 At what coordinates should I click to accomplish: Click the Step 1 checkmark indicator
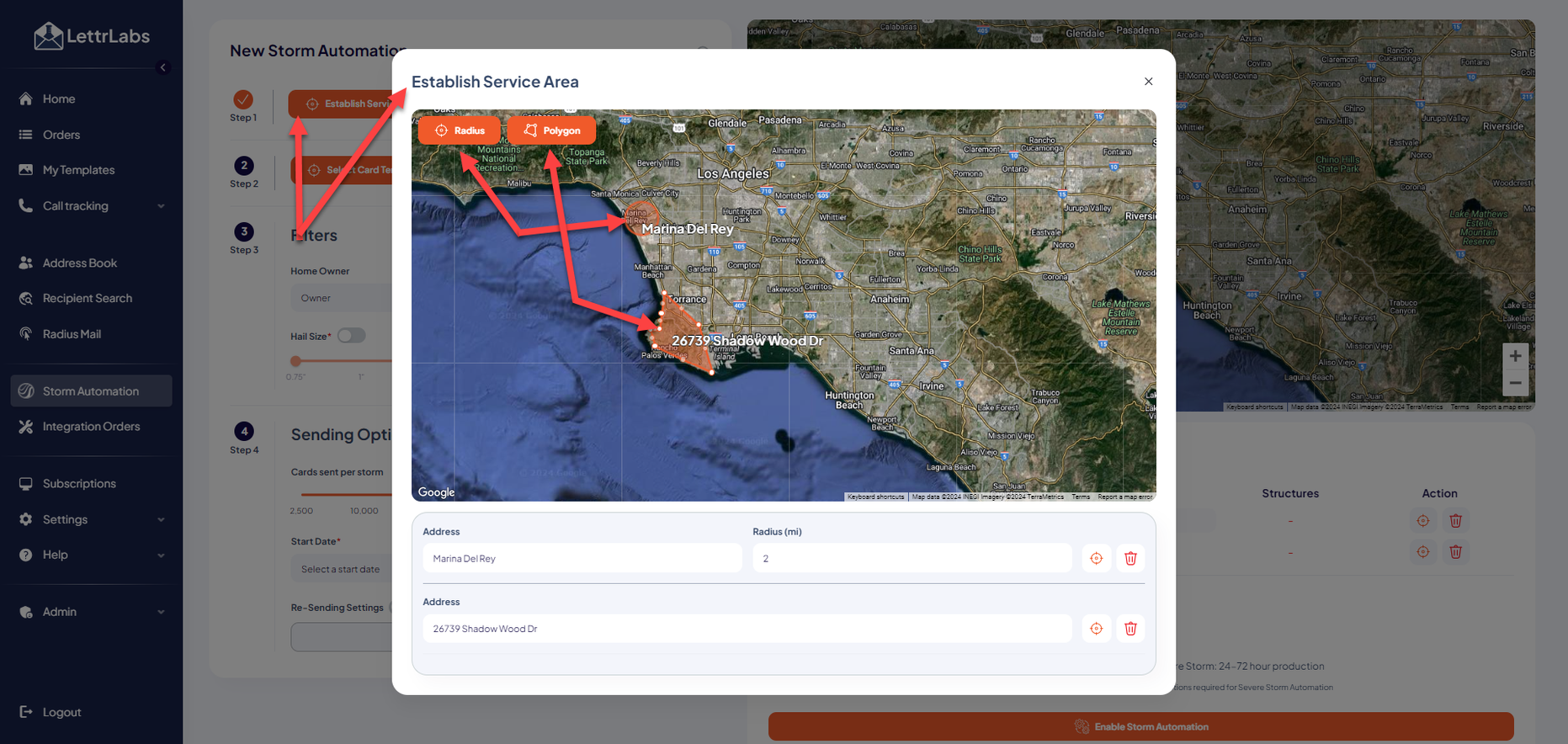[x=243, y=99]
